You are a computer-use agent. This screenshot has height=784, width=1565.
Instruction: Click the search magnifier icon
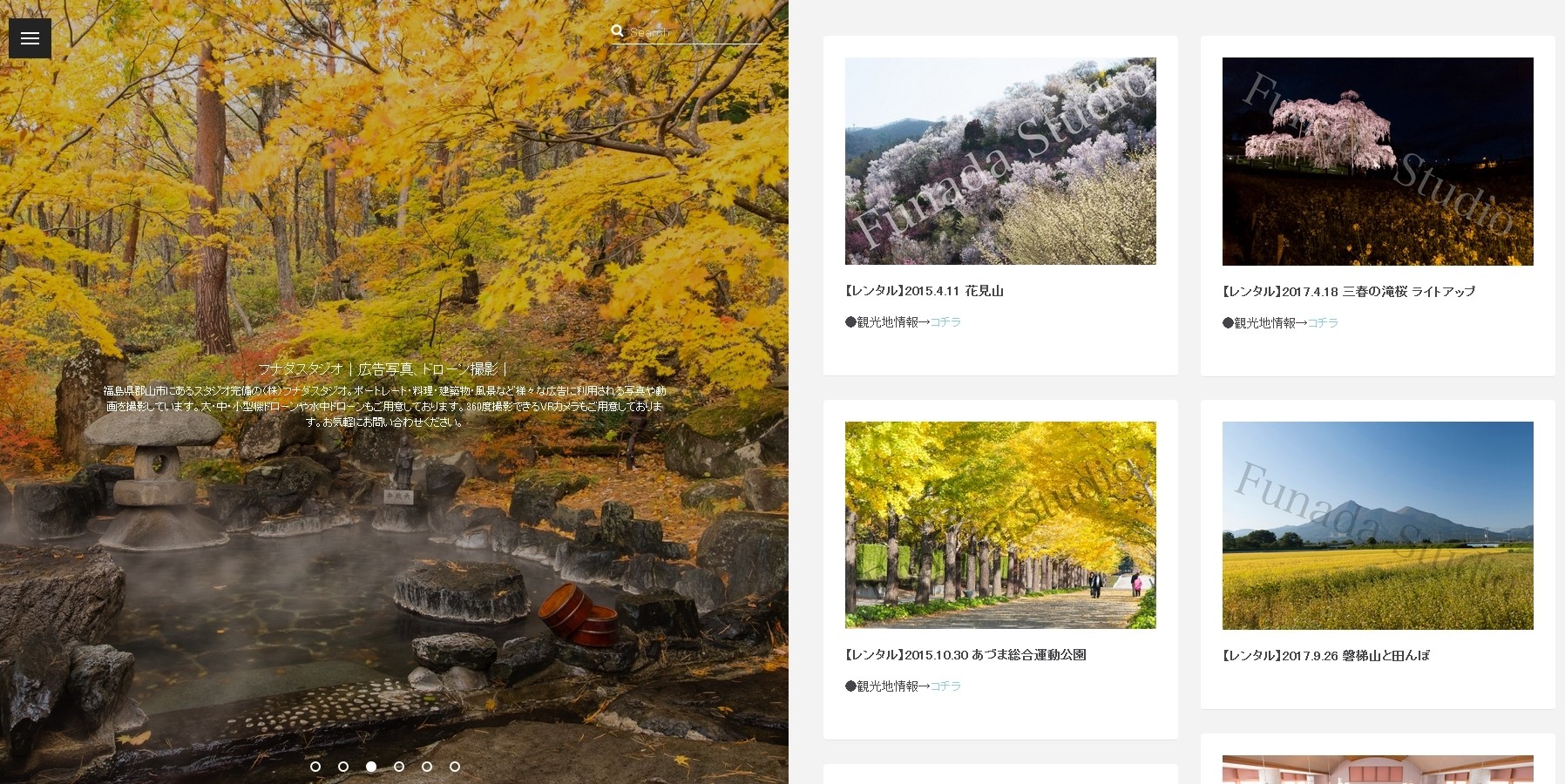(618, 31)
